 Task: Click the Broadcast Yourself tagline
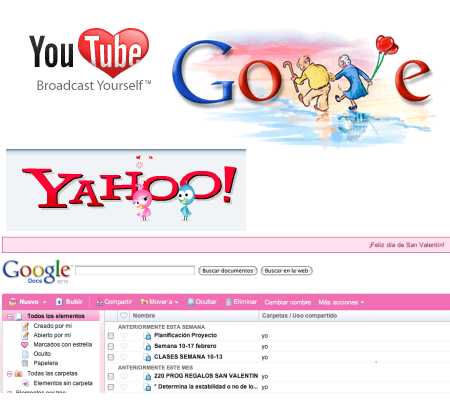pos(94,86)
